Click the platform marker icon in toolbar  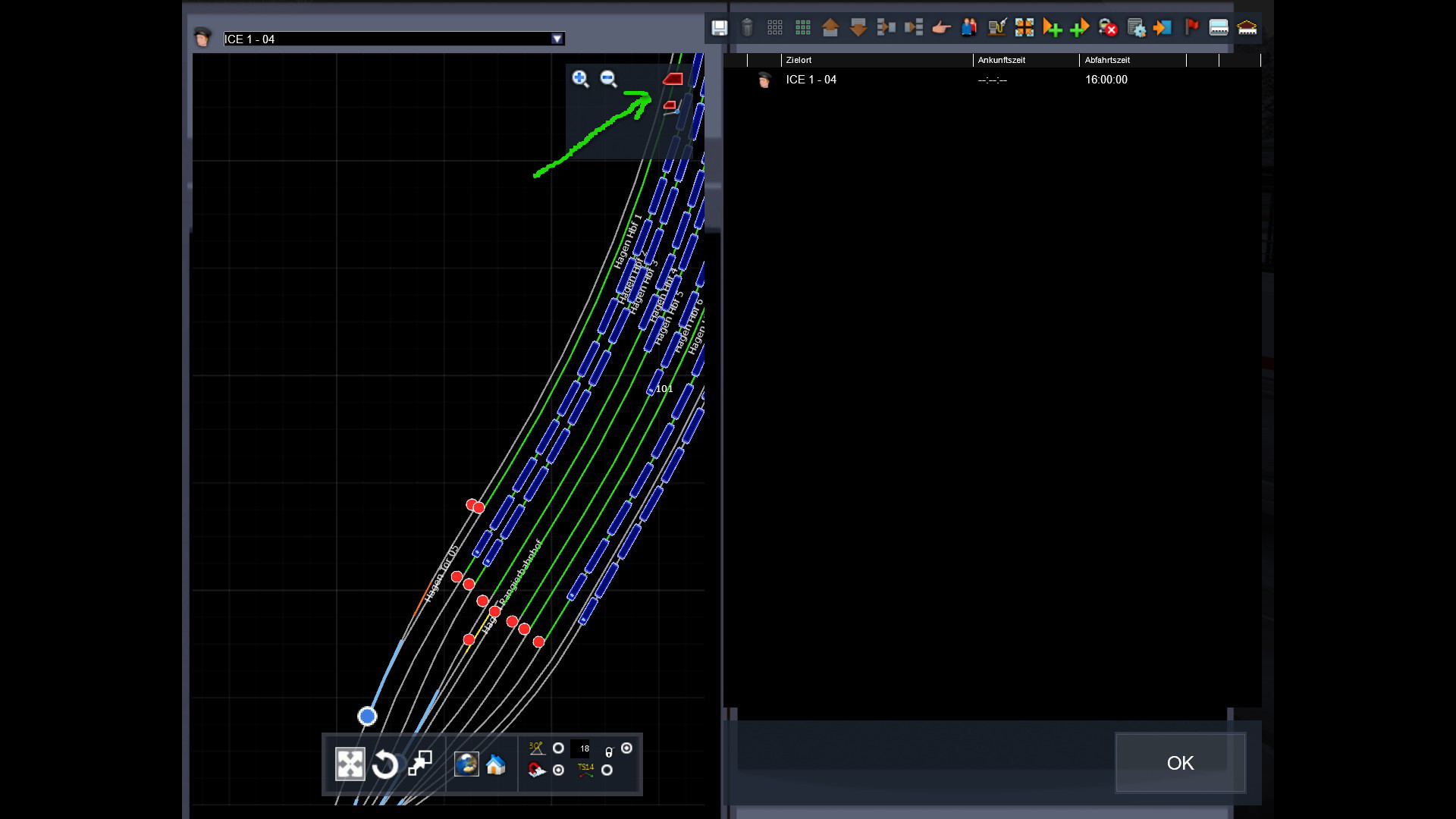coord(1219,28)
